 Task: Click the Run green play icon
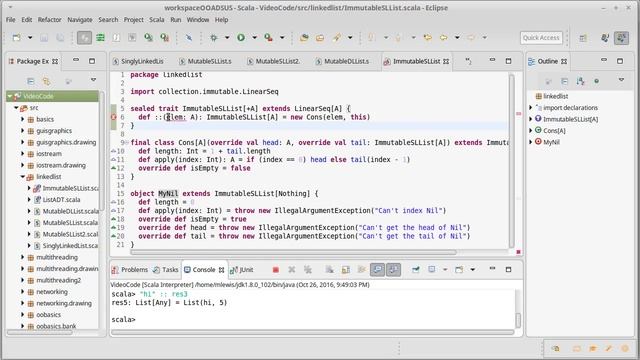241,38
